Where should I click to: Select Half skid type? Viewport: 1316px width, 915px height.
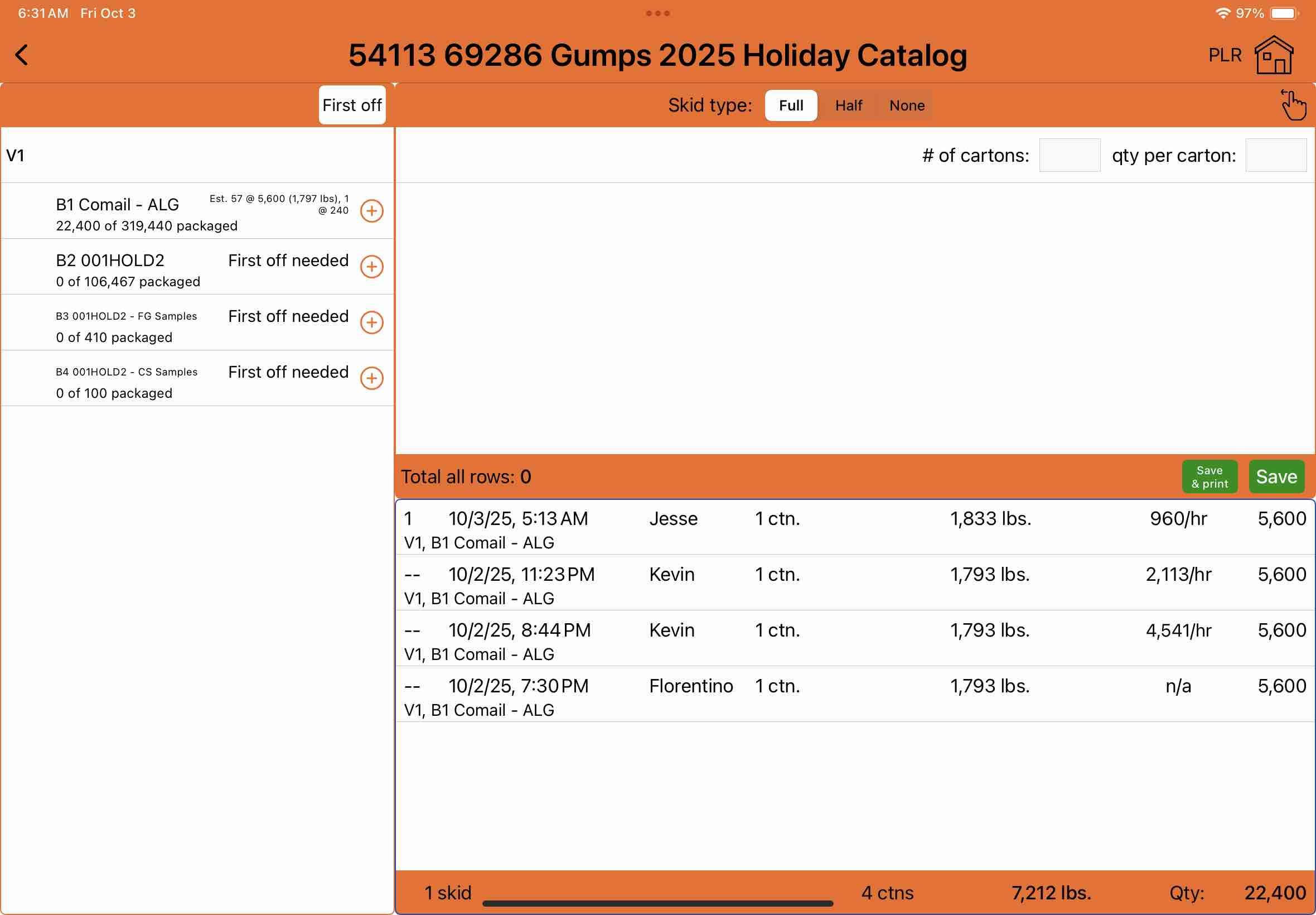pyautogui.click(x=848, y=105)
